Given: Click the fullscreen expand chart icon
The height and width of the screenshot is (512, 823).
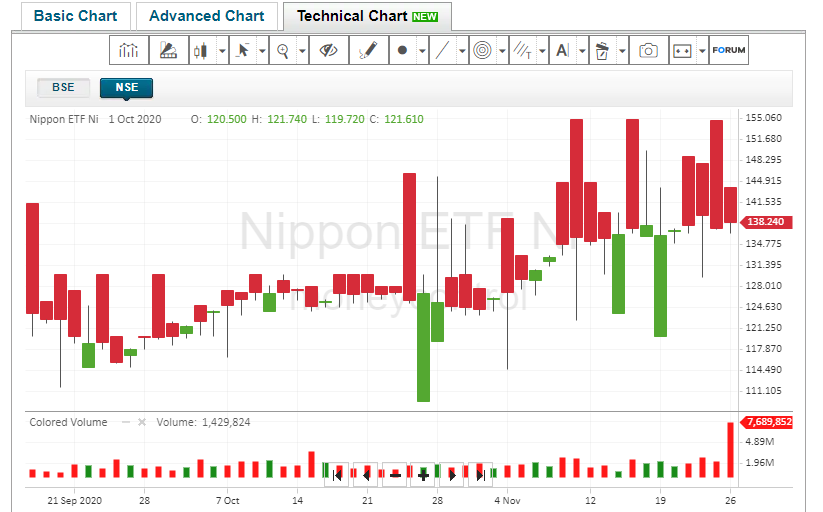Looking at the screenshot, I should point(682,50).
